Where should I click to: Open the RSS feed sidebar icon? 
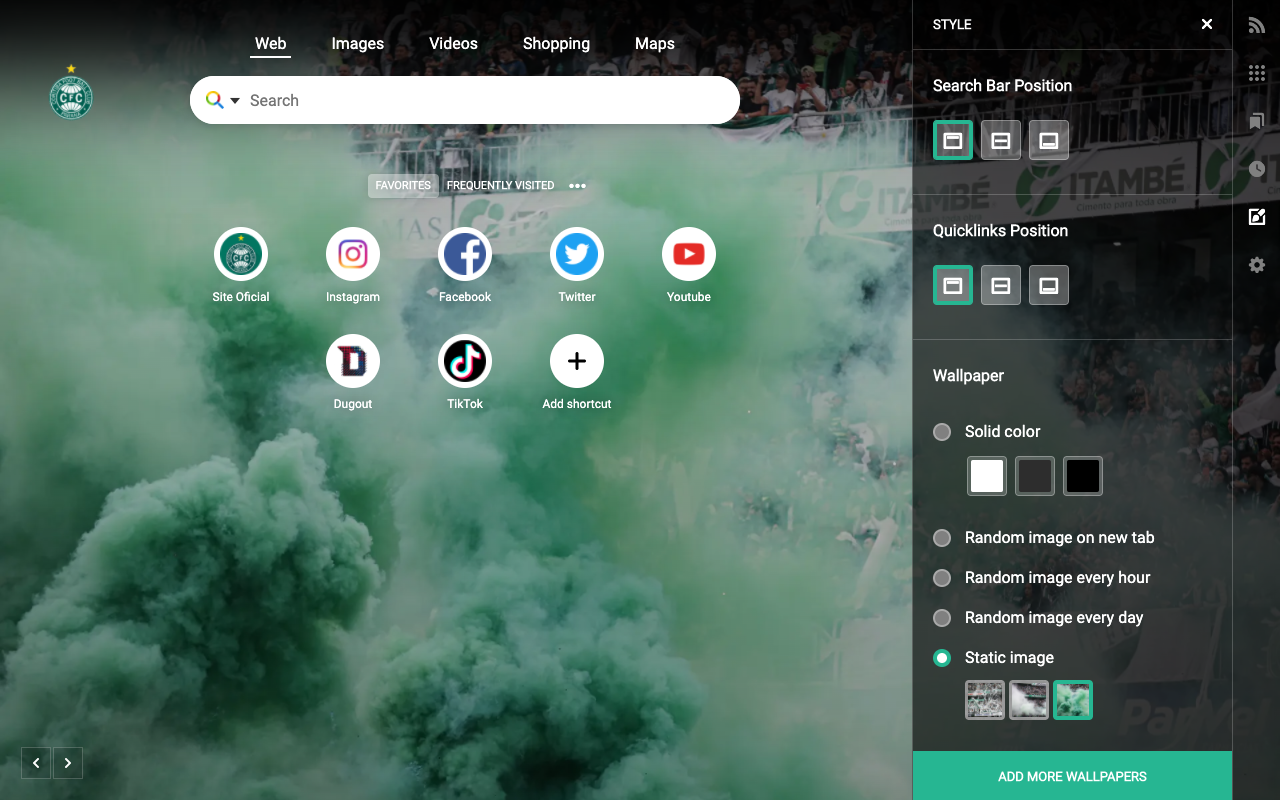click(x=1257, y=25)
